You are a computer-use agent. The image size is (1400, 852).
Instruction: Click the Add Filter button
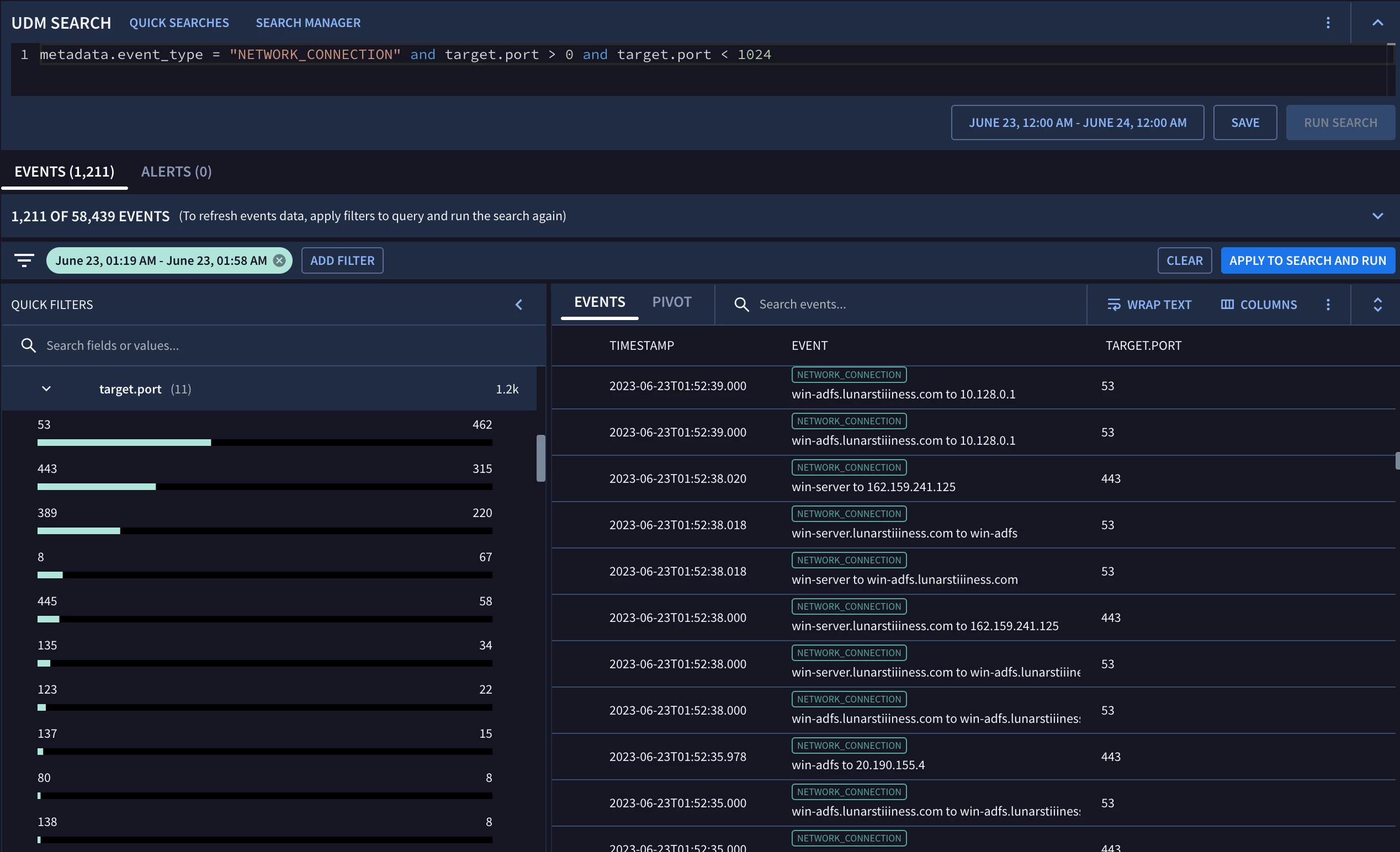(x=342, y=260)
